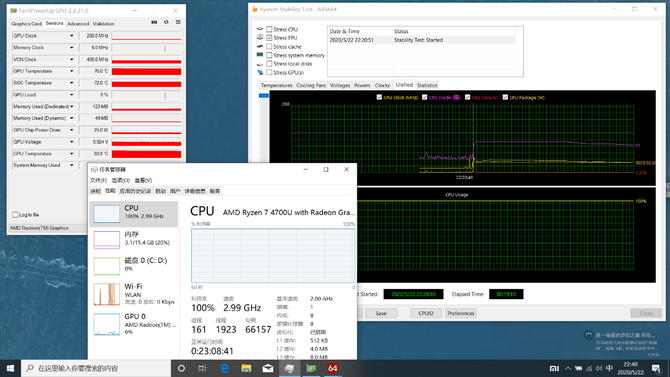Click GPU-Z screenshot camera icon

154,22
